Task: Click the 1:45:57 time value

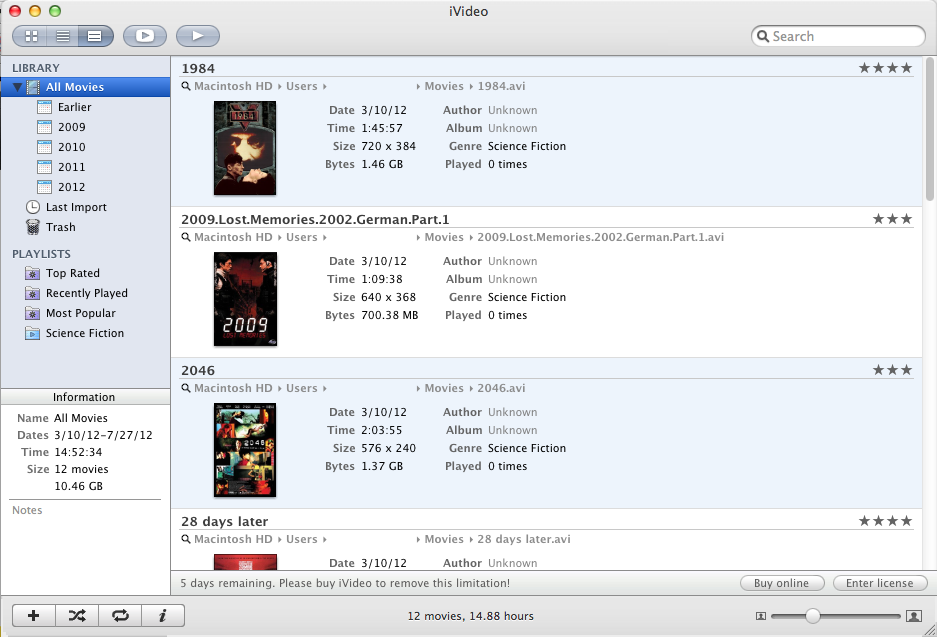Action: (382, 128)
